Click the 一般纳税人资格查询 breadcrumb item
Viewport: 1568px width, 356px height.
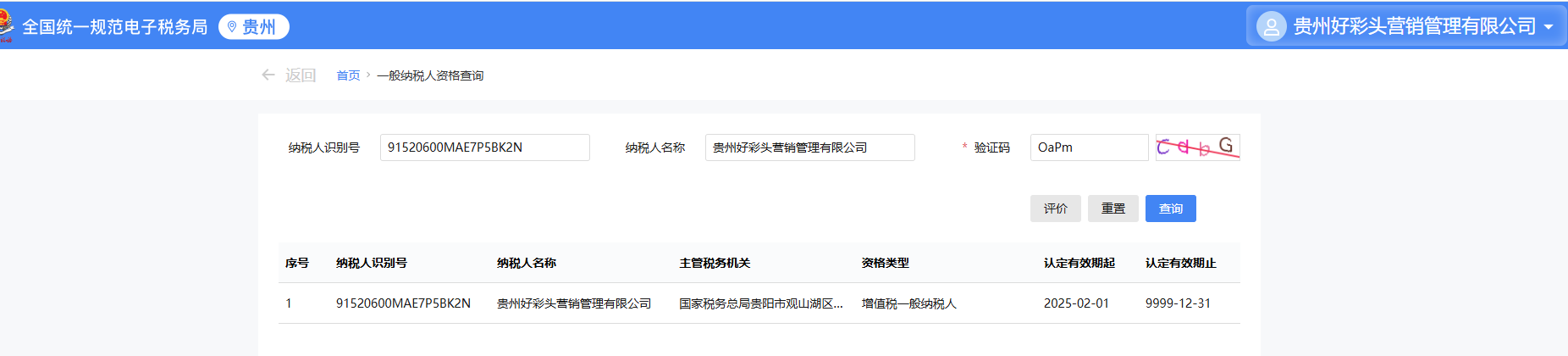pos(430,75)
